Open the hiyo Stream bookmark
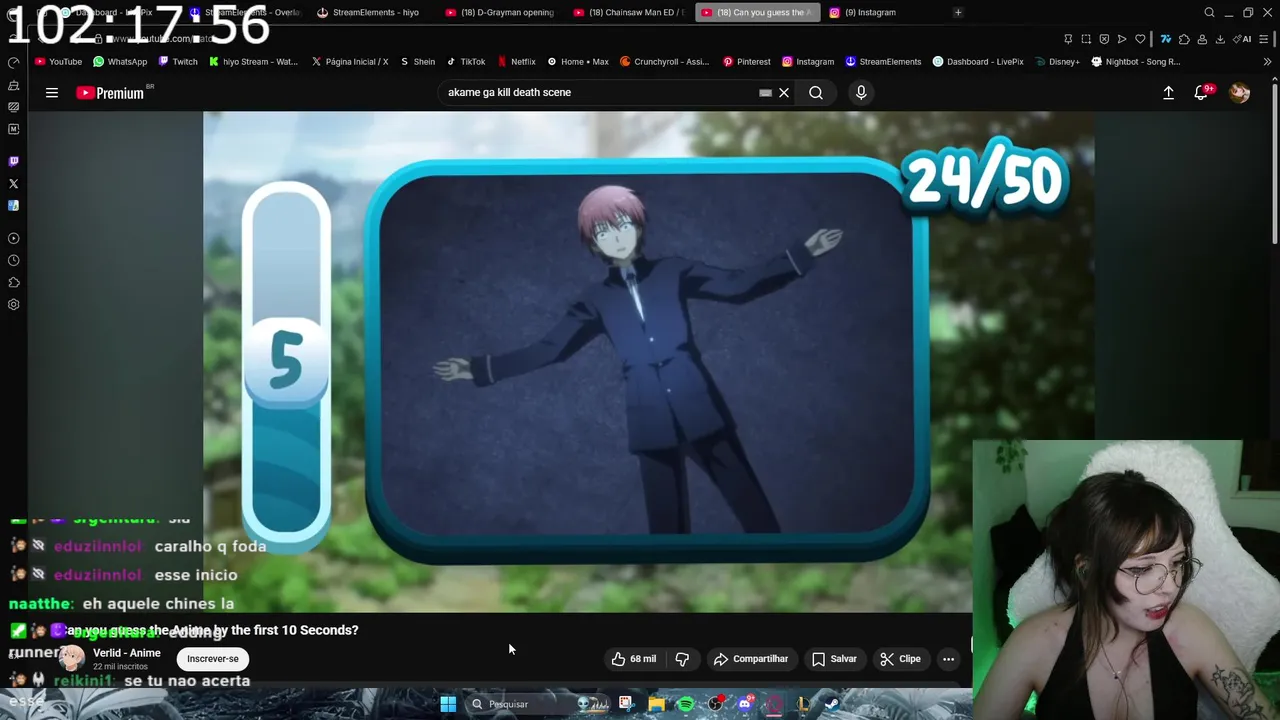This screenshot has height=720, width=1280. (253, 61)
